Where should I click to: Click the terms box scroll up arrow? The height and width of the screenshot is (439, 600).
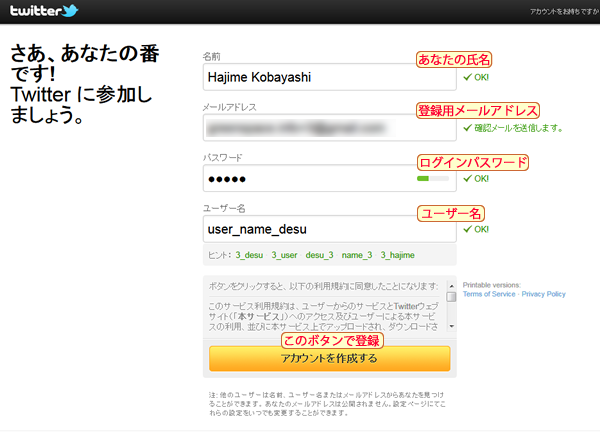pyautogui.click(x=452, y=286)
